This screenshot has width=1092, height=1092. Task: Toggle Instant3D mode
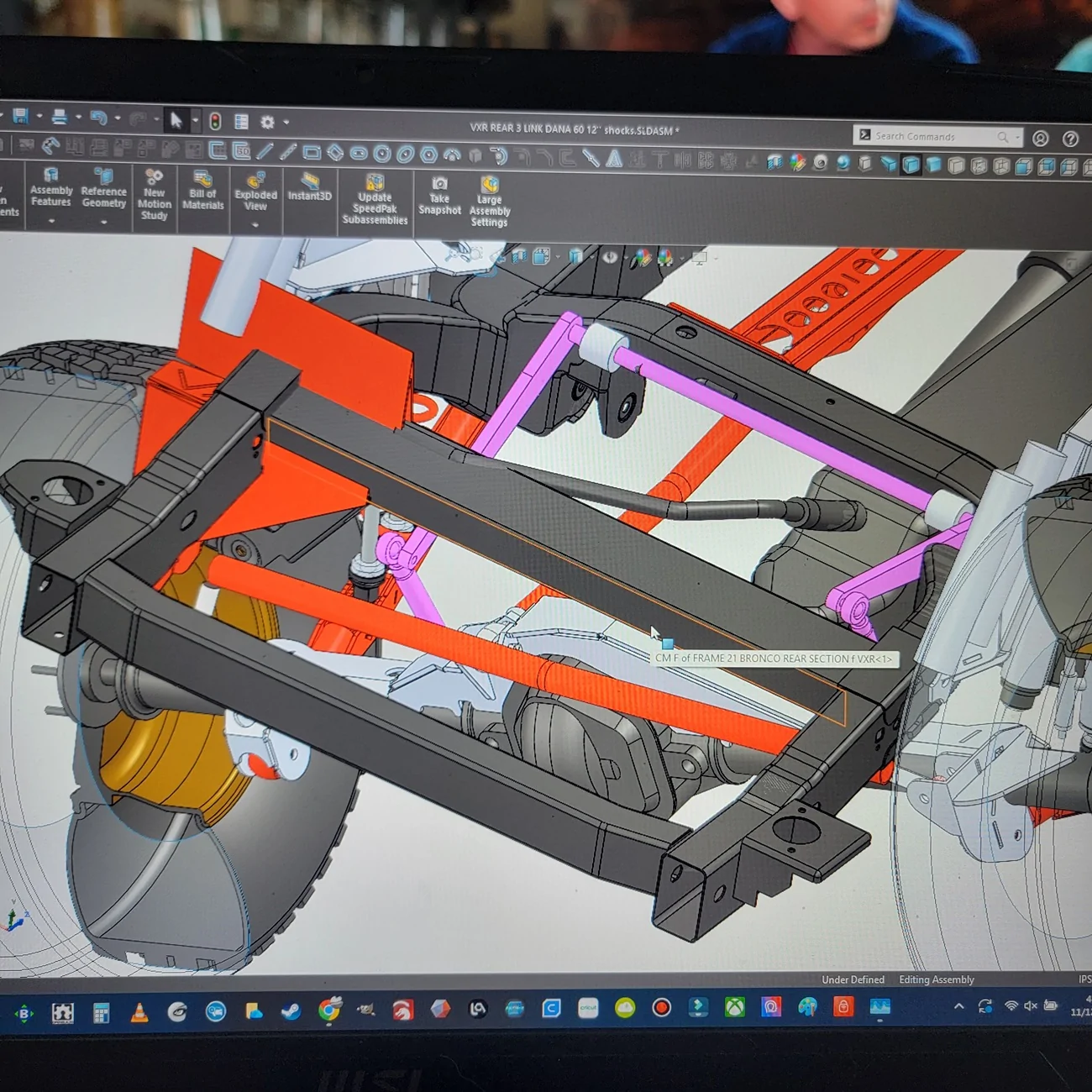(x=310, y=188)
